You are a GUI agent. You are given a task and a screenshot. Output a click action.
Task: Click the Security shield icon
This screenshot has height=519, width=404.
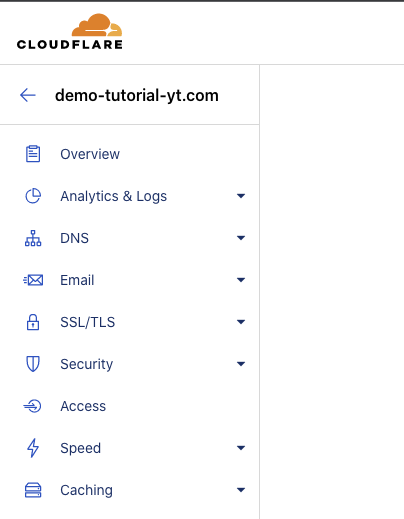click(33, 364)
